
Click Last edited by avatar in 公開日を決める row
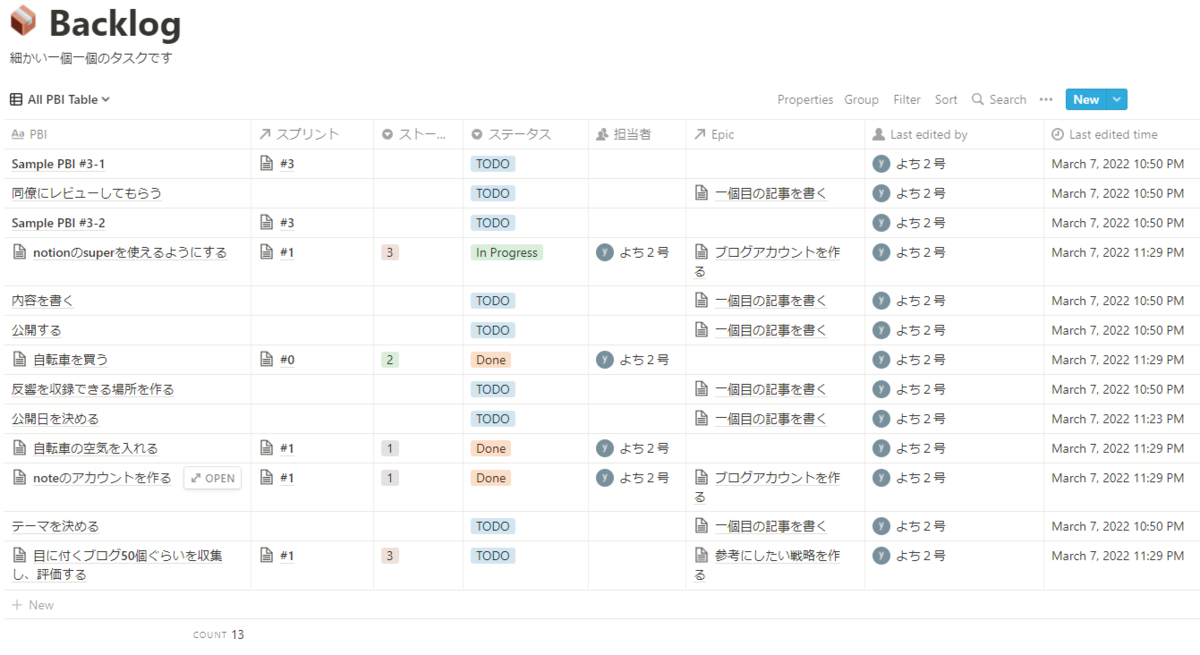point(881,418)
